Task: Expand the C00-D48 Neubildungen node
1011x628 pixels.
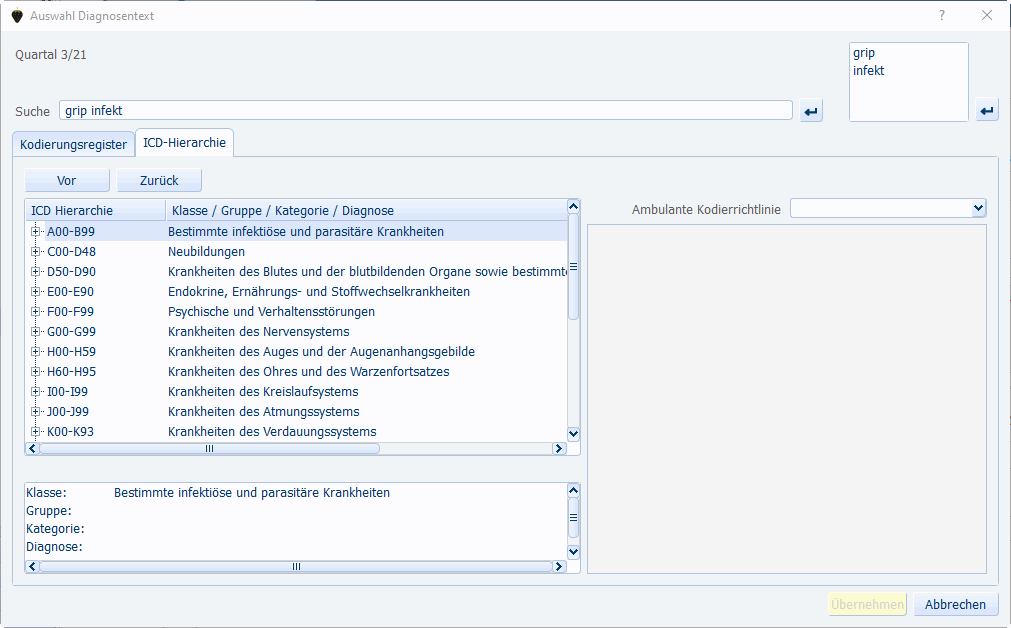Action: (x=35, y=251)
